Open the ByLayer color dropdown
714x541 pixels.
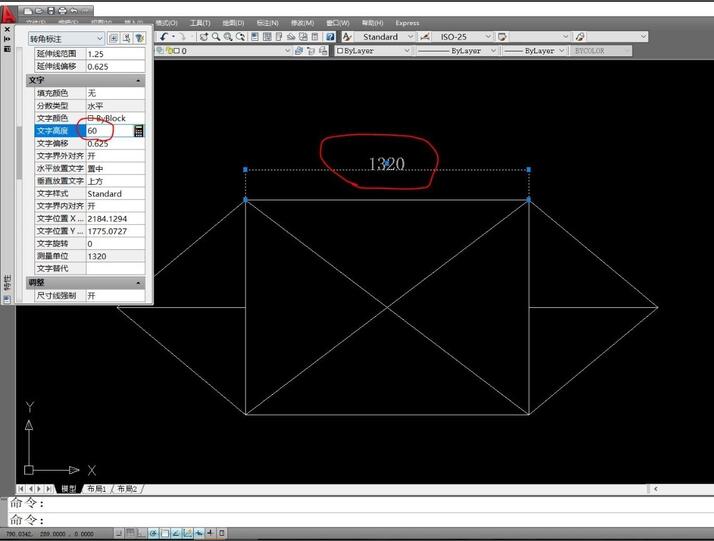tap(372, 51)
